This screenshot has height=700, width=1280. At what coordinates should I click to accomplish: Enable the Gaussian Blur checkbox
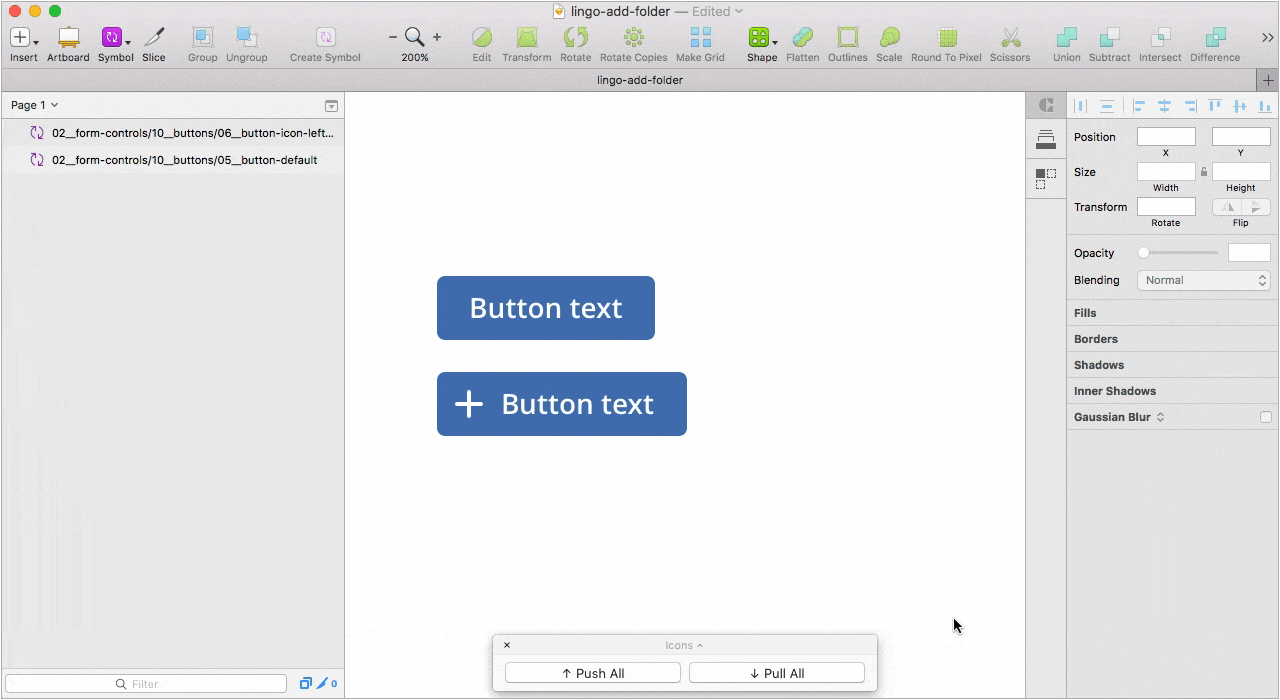1266,417
